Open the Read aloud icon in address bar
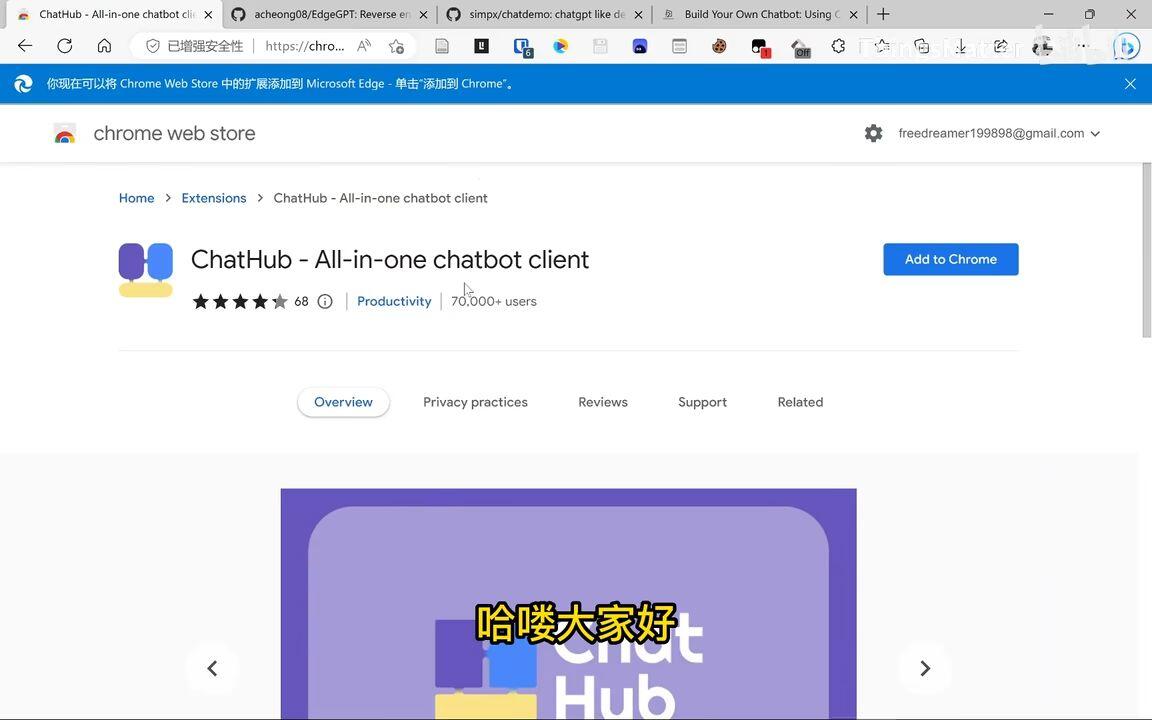 tap(364, 46)
